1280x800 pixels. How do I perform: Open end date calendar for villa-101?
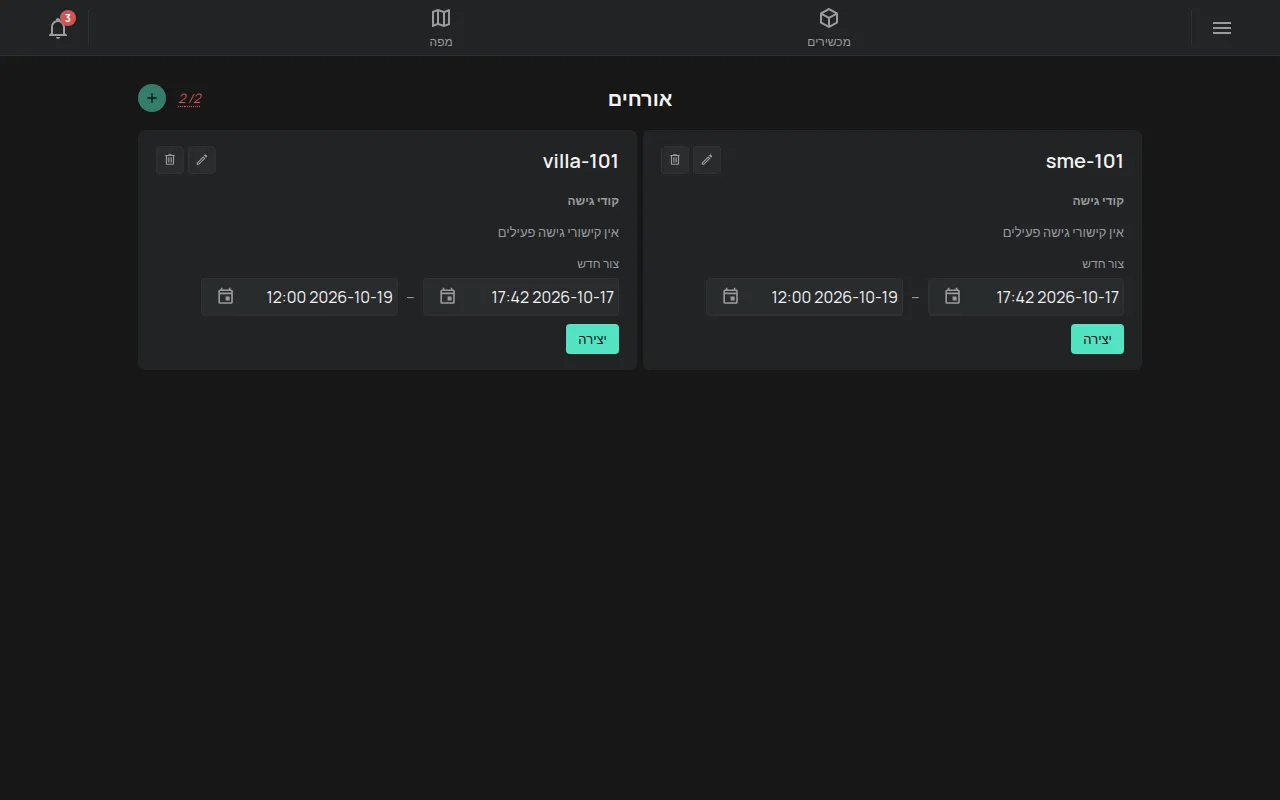coord(225,296)
